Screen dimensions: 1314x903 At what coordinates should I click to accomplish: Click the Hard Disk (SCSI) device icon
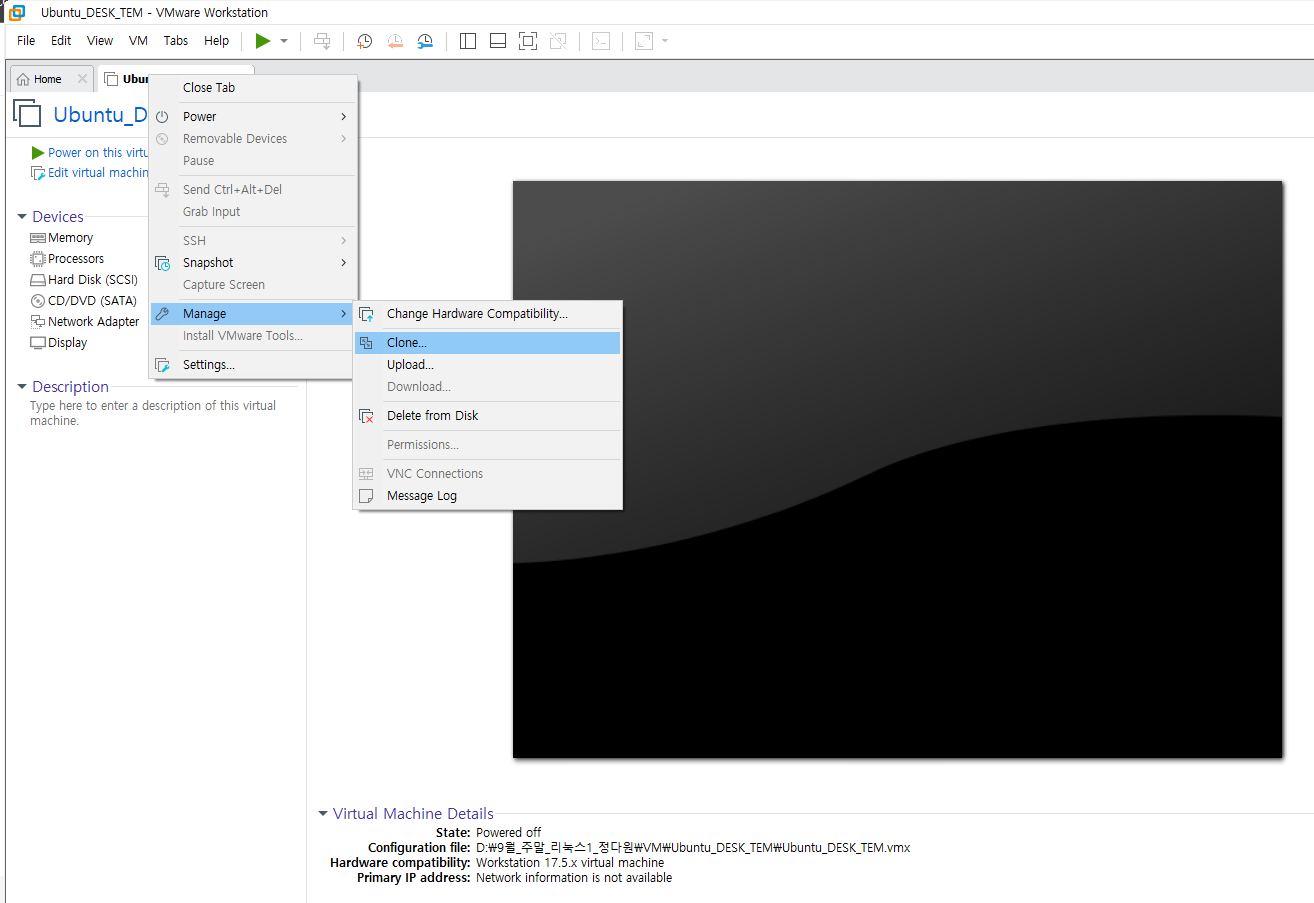(38, 280)
